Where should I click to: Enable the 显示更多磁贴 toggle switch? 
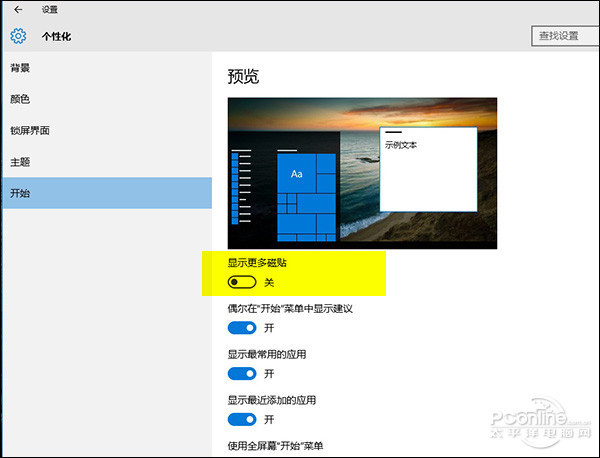[242, 283]
